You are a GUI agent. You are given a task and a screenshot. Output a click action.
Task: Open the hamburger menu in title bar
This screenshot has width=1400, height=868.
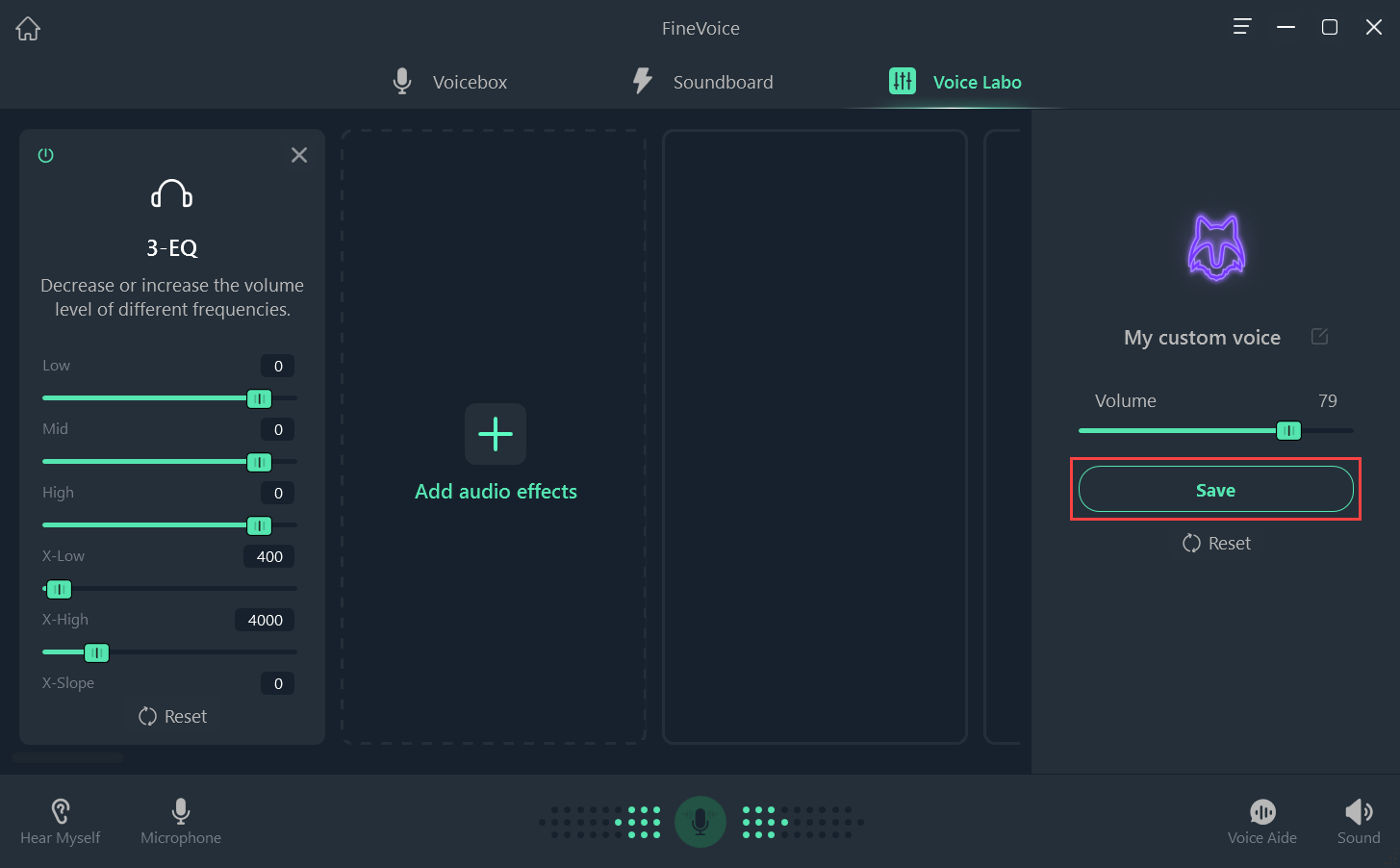pos(1242,27)
